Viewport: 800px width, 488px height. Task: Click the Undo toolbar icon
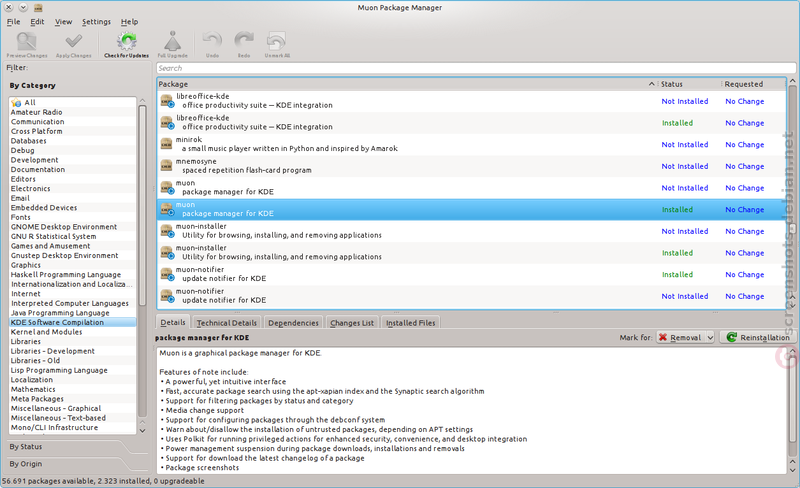(x=212, y=41)
